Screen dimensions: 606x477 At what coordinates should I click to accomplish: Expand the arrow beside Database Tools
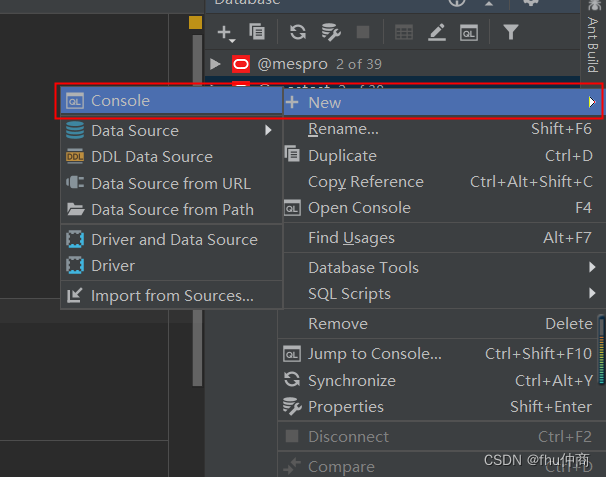[x=592, y=267]
